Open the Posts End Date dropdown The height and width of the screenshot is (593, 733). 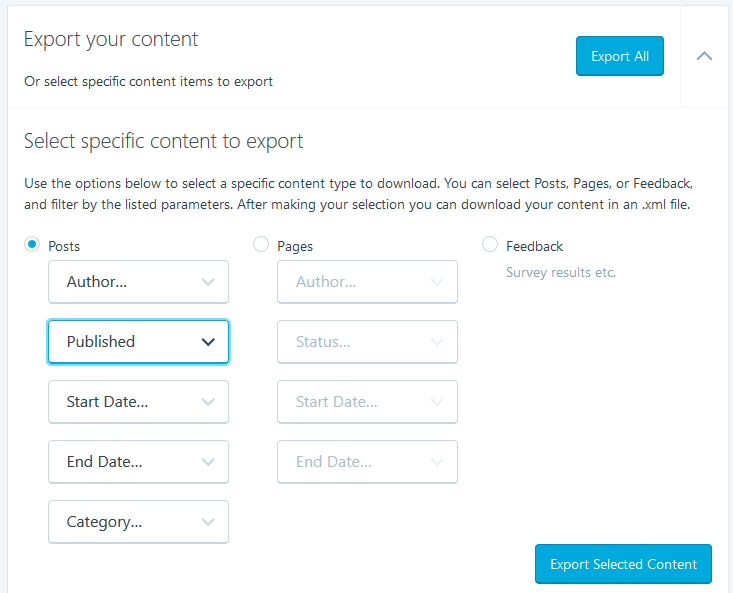point(138,462)
